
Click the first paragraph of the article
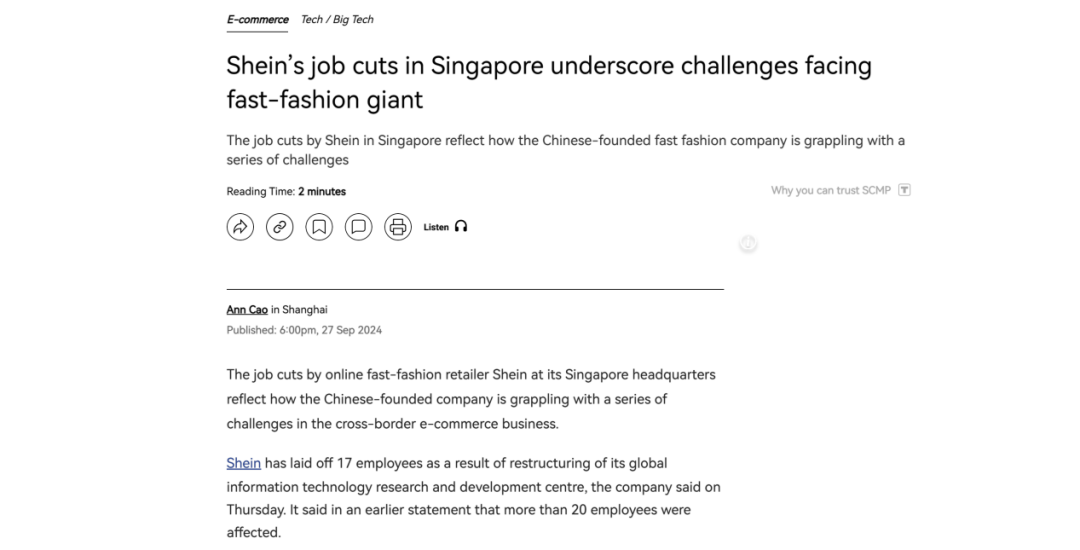(470, 399)
